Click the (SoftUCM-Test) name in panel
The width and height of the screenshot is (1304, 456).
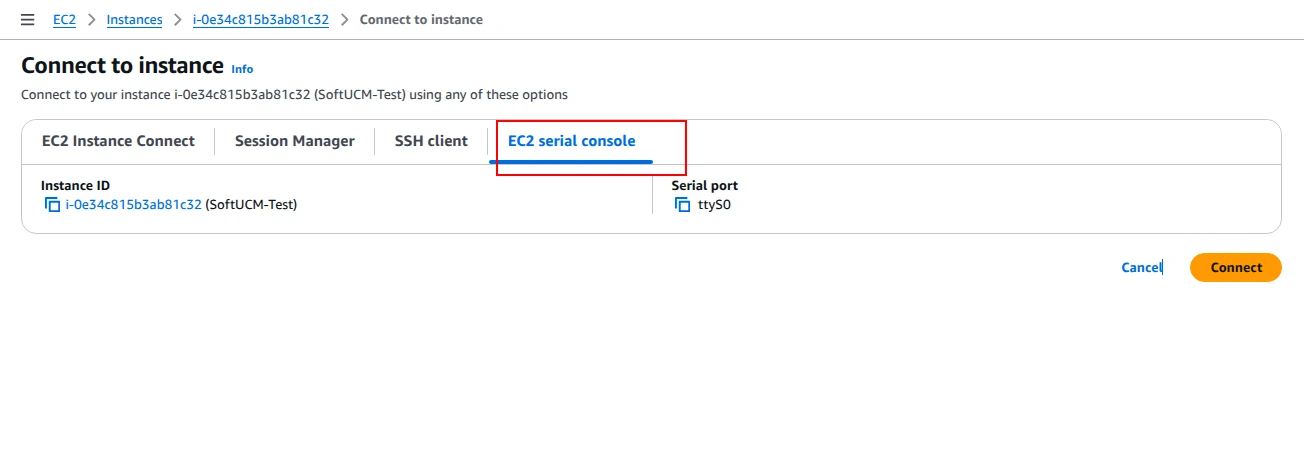point(252,204)
